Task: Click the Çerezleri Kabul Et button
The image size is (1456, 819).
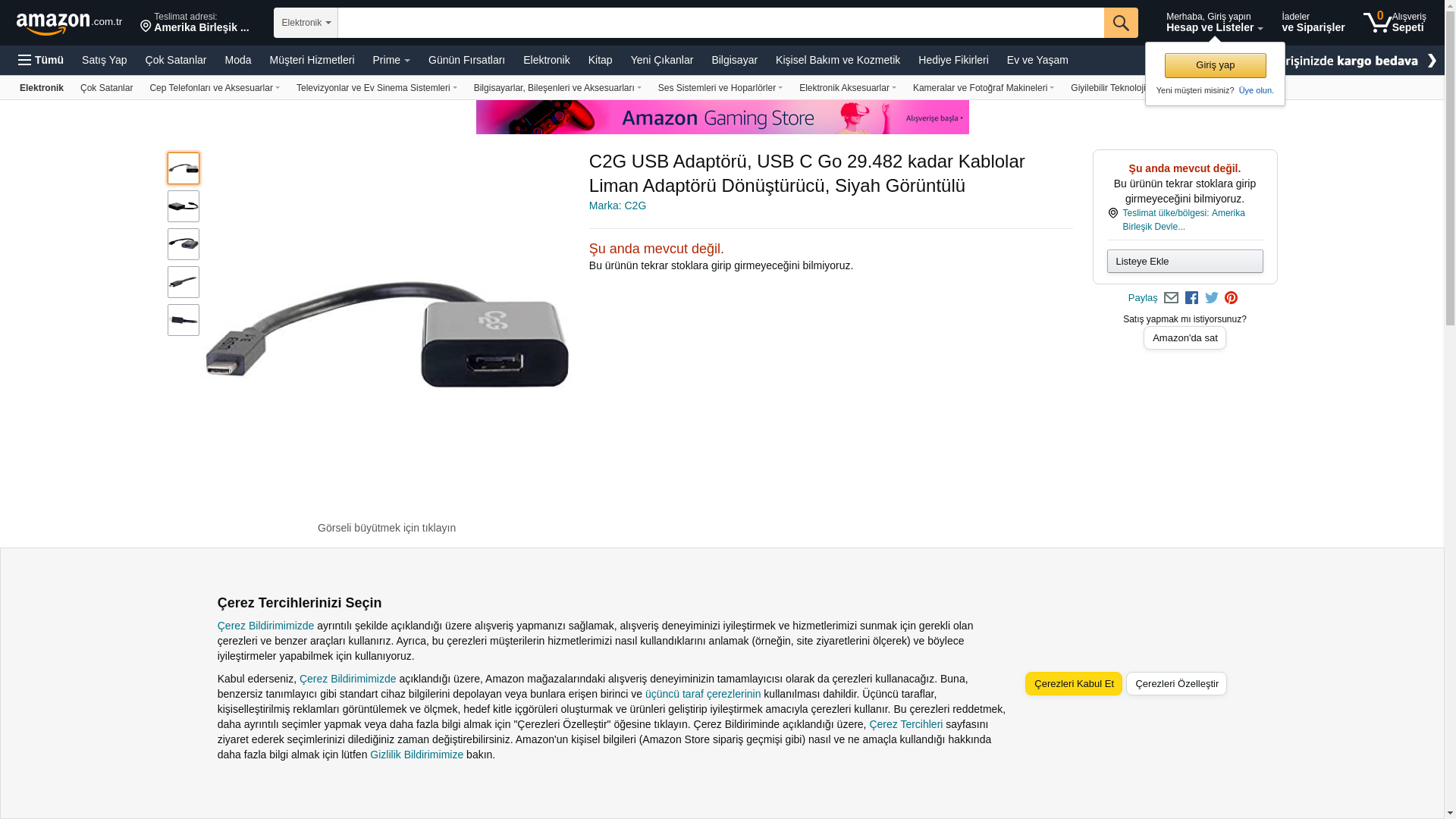Action: tap(1073, 683)
